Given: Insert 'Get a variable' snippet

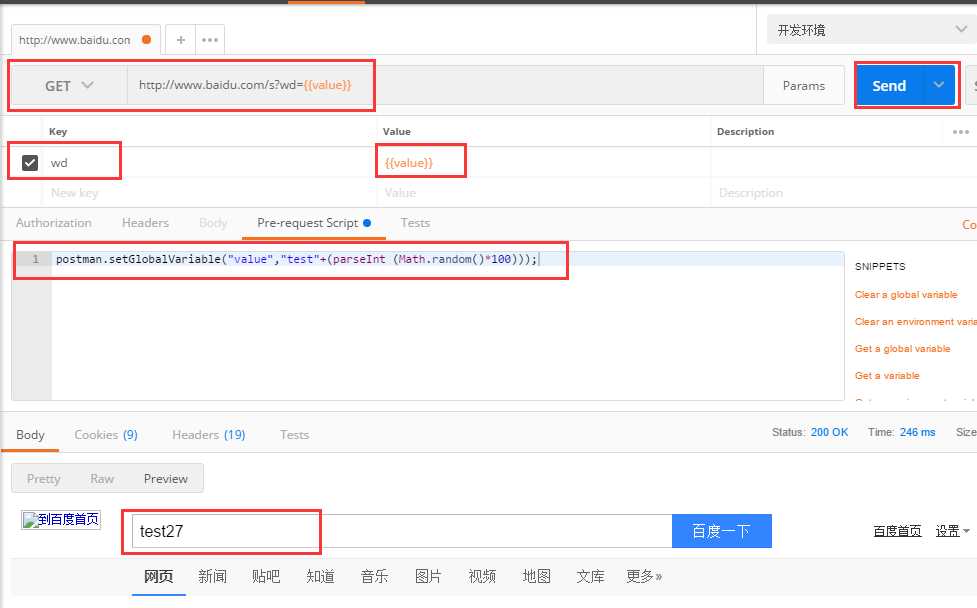Looking at the screenshot, I should (887, 376).
